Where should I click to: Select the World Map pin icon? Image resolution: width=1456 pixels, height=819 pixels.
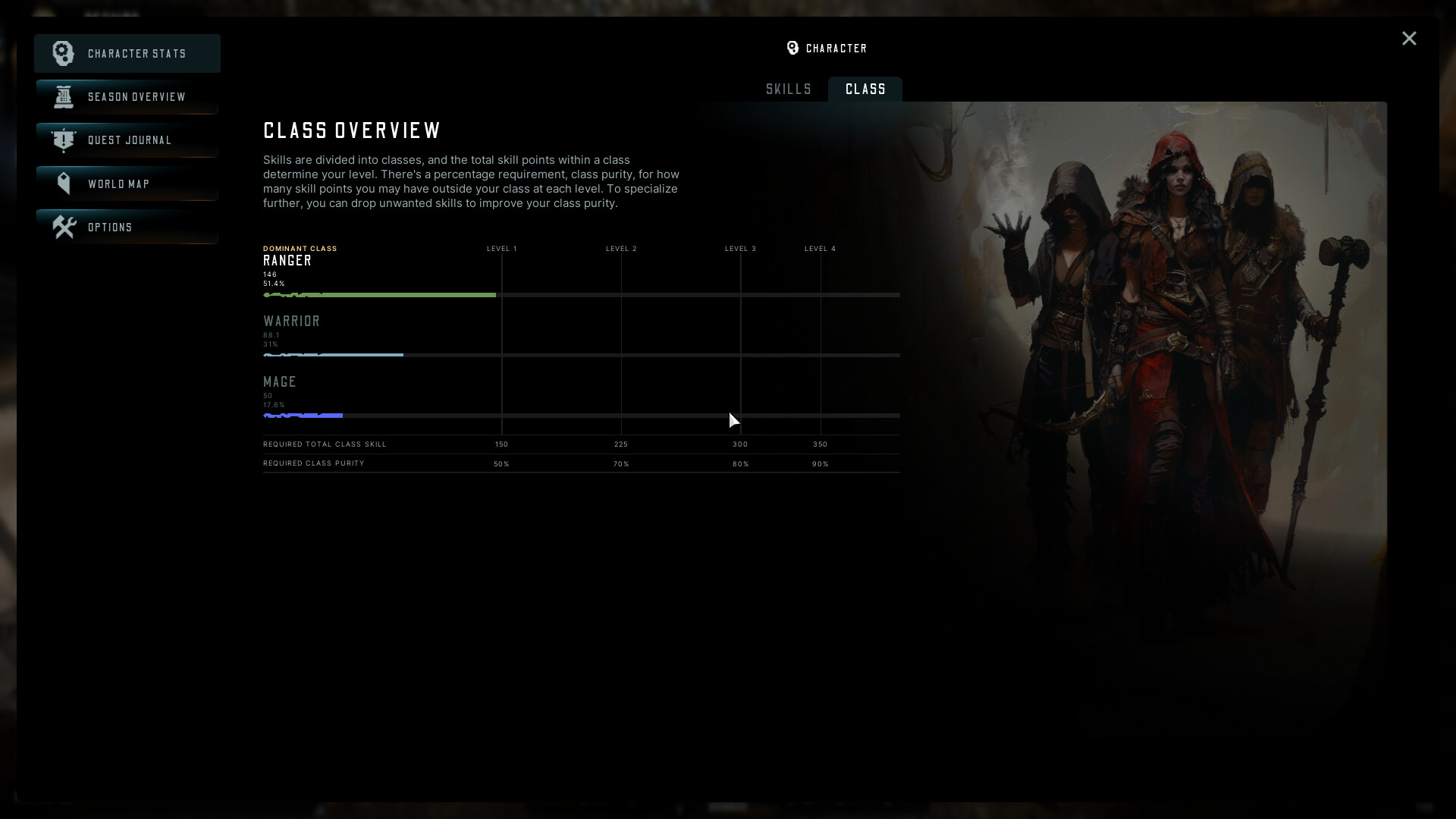pos(63,184)
